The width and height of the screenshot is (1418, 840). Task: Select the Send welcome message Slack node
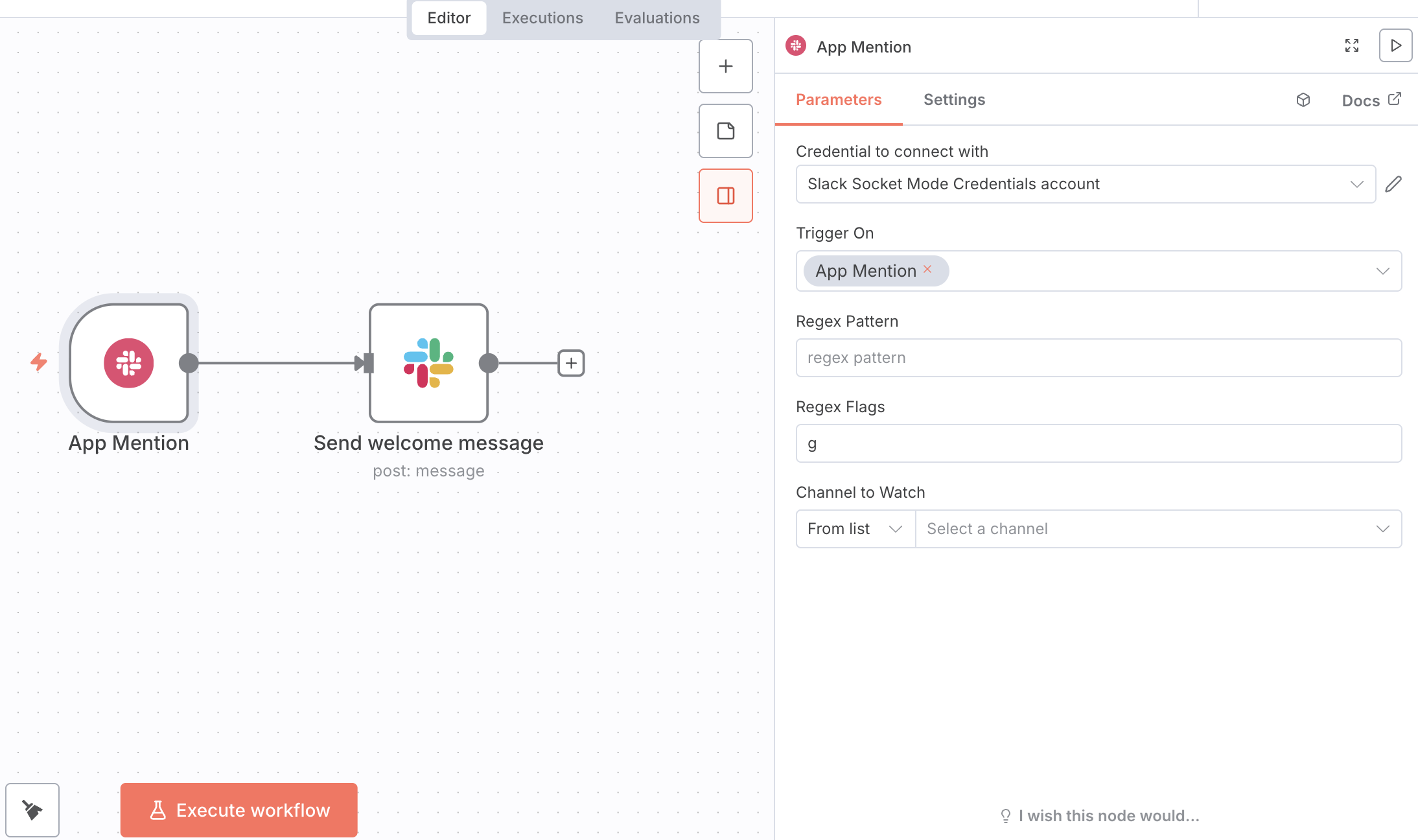coord(428,363)
